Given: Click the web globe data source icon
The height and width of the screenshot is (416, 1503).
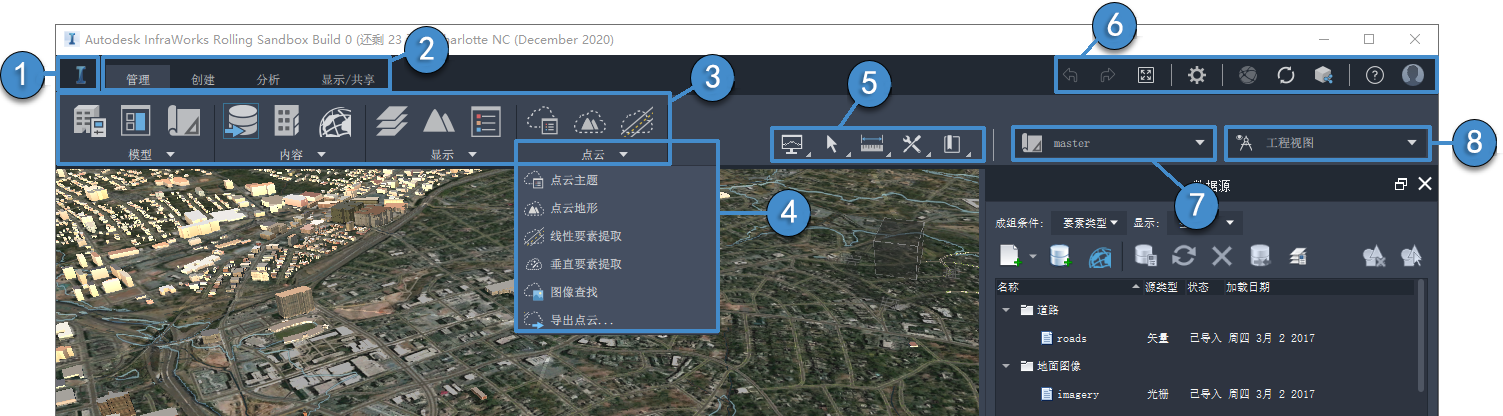Looking at the screenshot, I should [1100, 256].
